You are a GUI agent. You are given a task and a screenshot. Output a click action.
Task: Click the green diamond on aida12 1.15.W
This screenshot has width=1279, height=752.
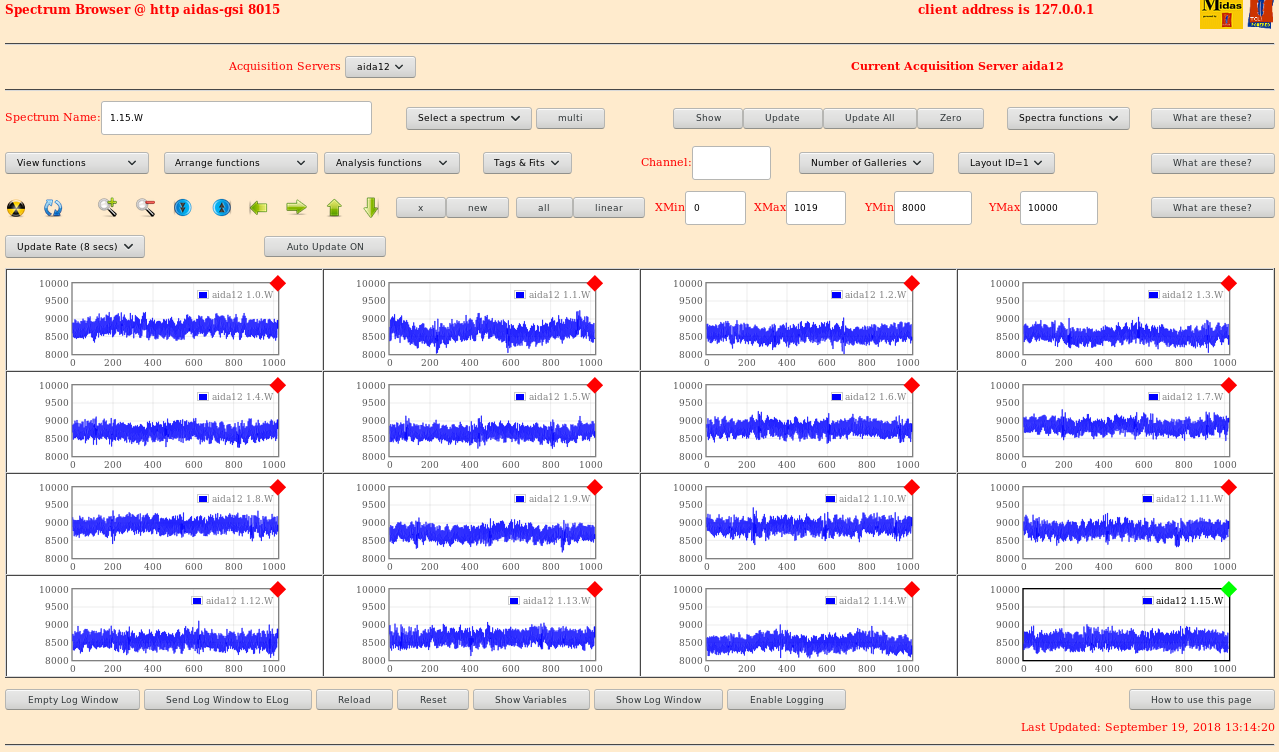pyautogui.click(x=1229, y=590)
